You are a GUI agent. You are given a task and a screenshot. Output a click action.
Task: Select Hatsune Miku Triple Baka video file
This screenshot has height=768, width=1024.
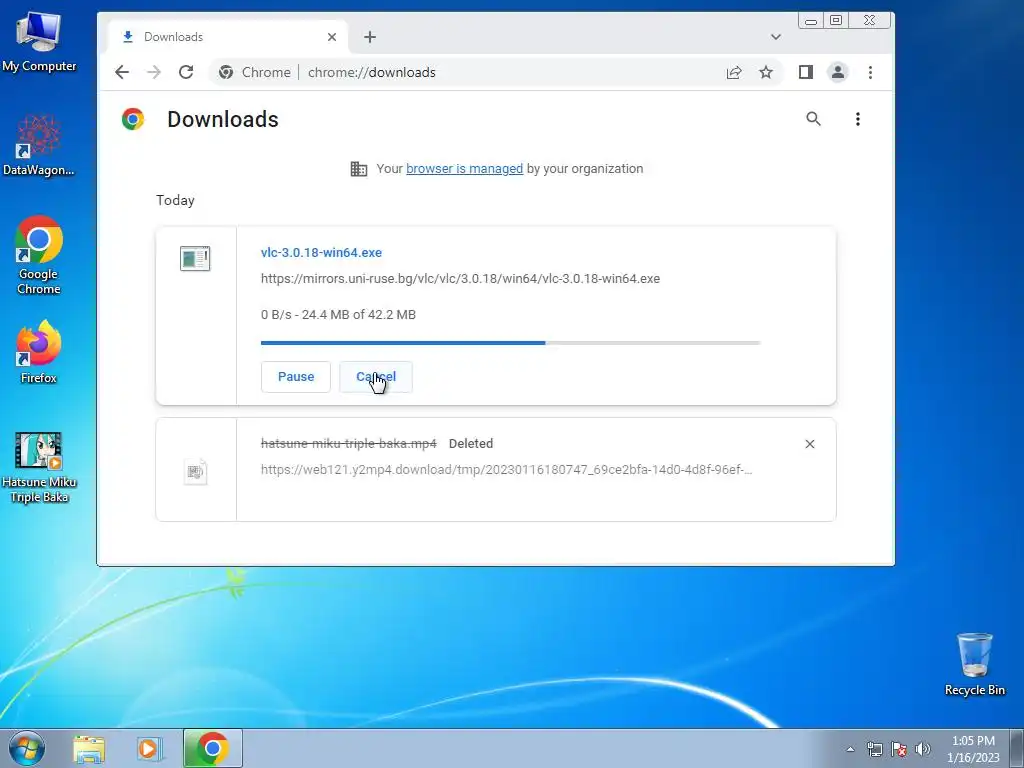click(39, 468)
